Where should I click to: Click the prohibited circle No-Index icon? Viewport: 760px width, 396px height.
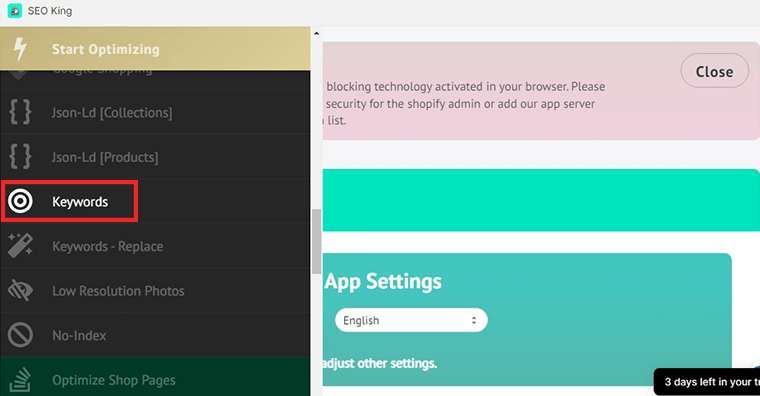(x=20, y=335)
